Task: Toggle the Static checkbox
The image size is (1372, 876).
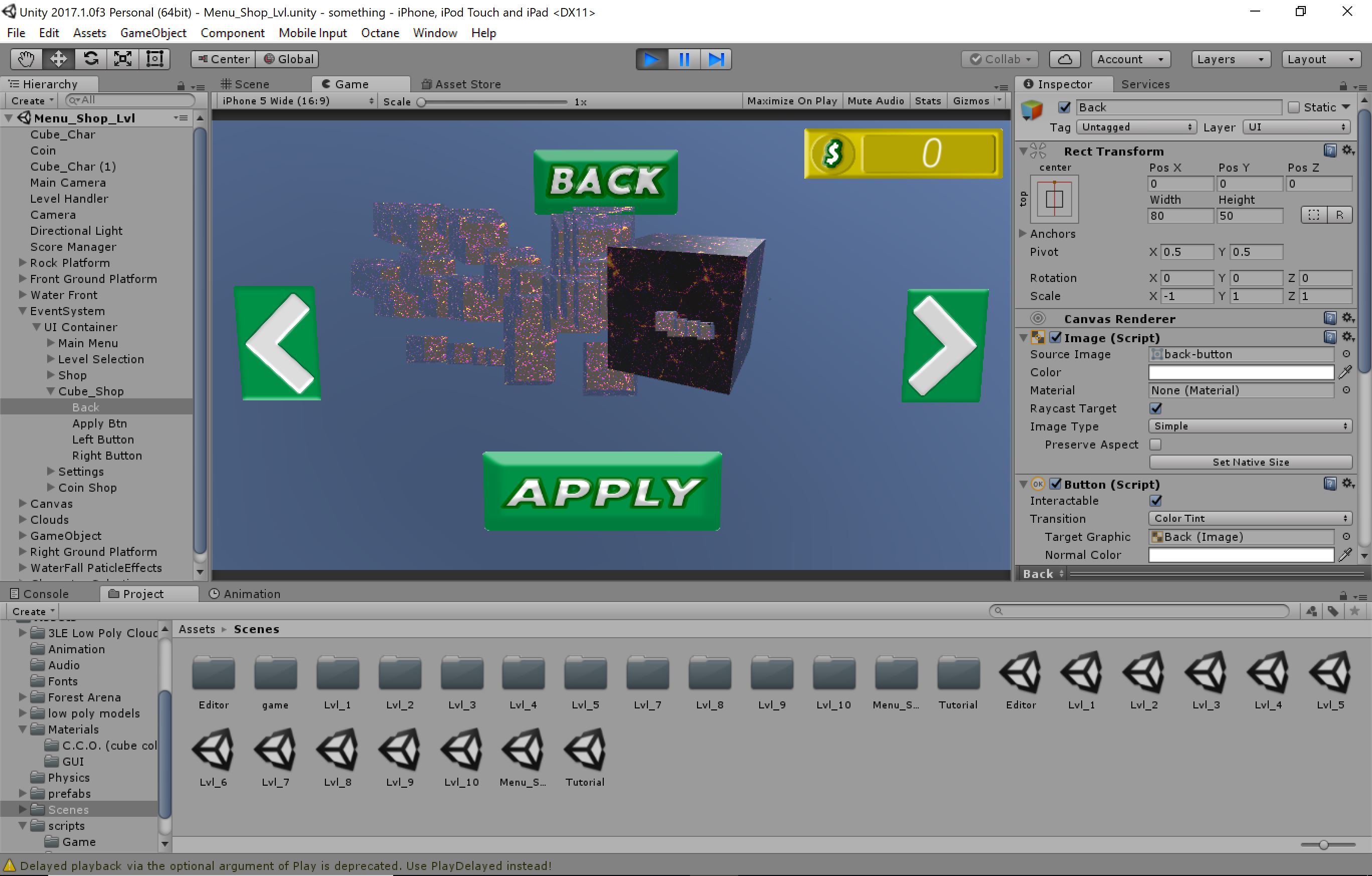Action: [x=1293, y=107]
